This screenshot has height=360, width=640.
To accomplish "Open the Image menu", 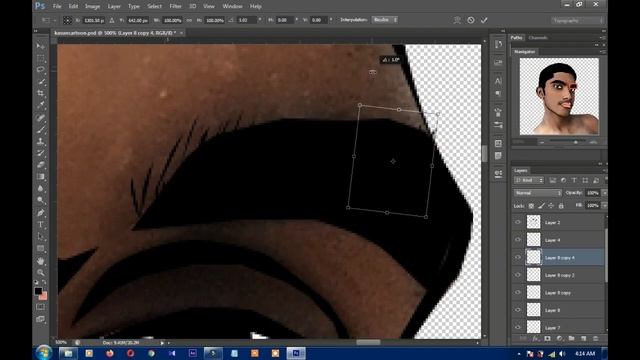I will (x=93, y=6).
